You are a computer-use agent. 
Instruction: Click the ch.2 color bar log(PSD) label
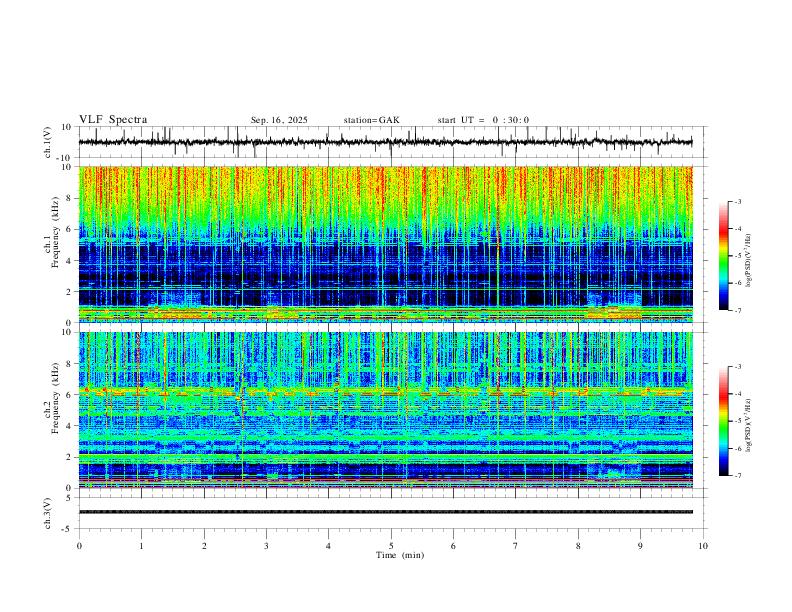pyautogui.click(x=749, y=425)
